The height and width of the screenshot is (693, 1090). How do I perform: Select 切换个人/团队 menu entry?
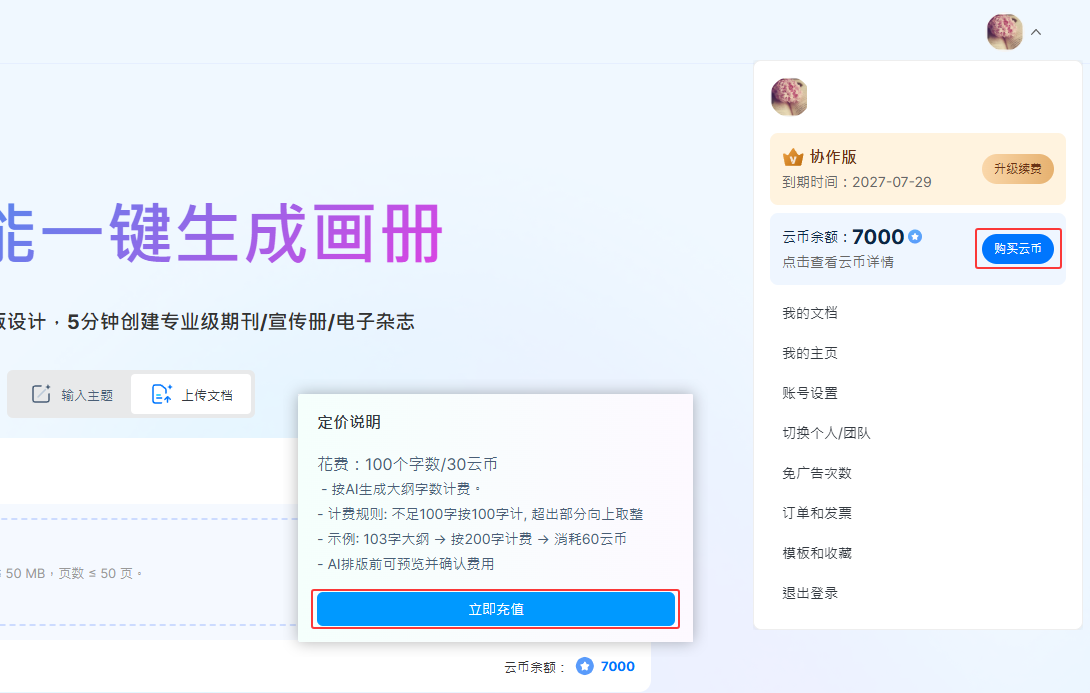pyautogui.click(x=826, y=433)
